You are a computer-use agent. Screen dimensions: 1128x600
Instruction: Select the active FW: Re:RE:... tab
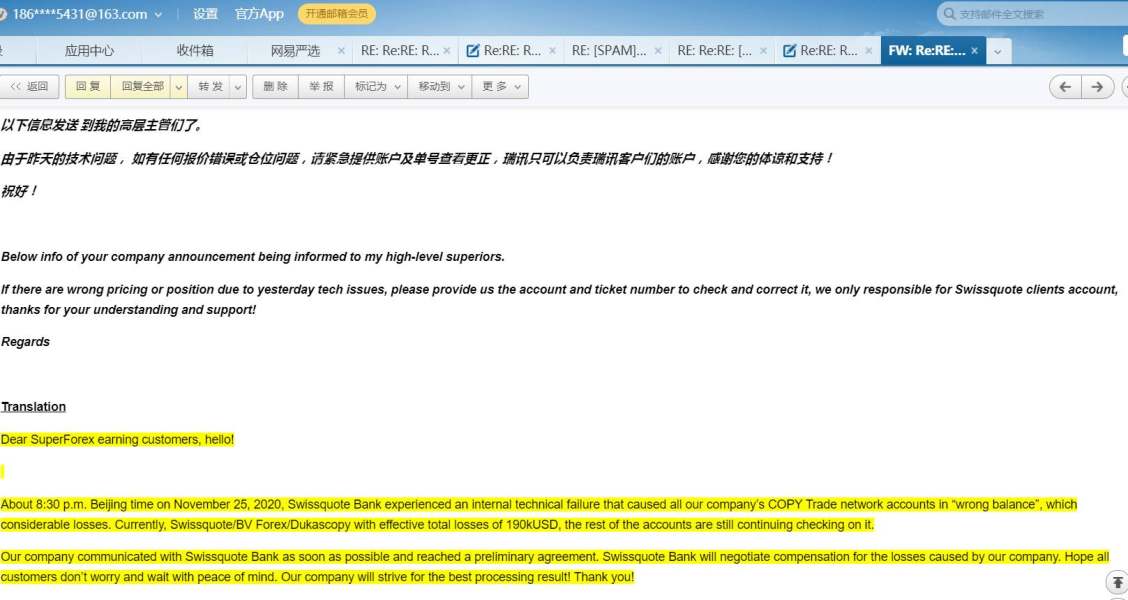[927, 50]
